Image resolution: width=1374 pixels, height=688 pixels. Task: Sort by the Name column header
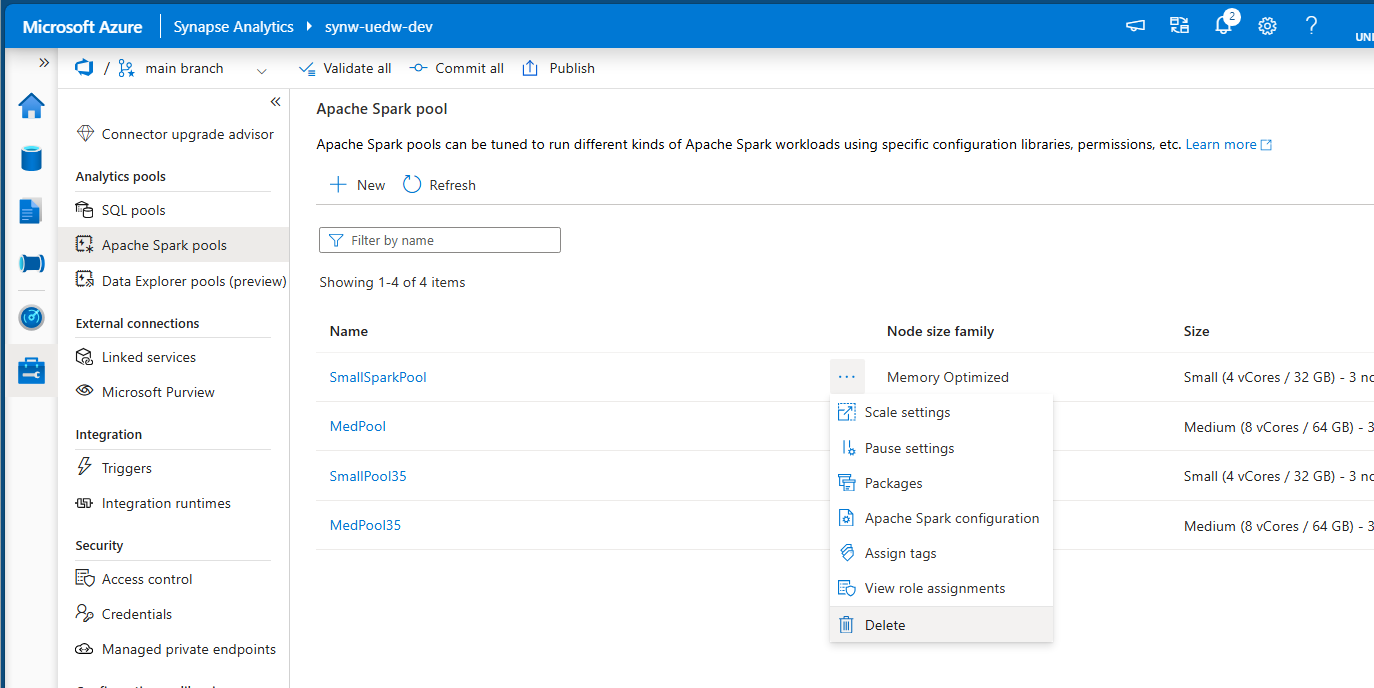(x=349, y=331)
